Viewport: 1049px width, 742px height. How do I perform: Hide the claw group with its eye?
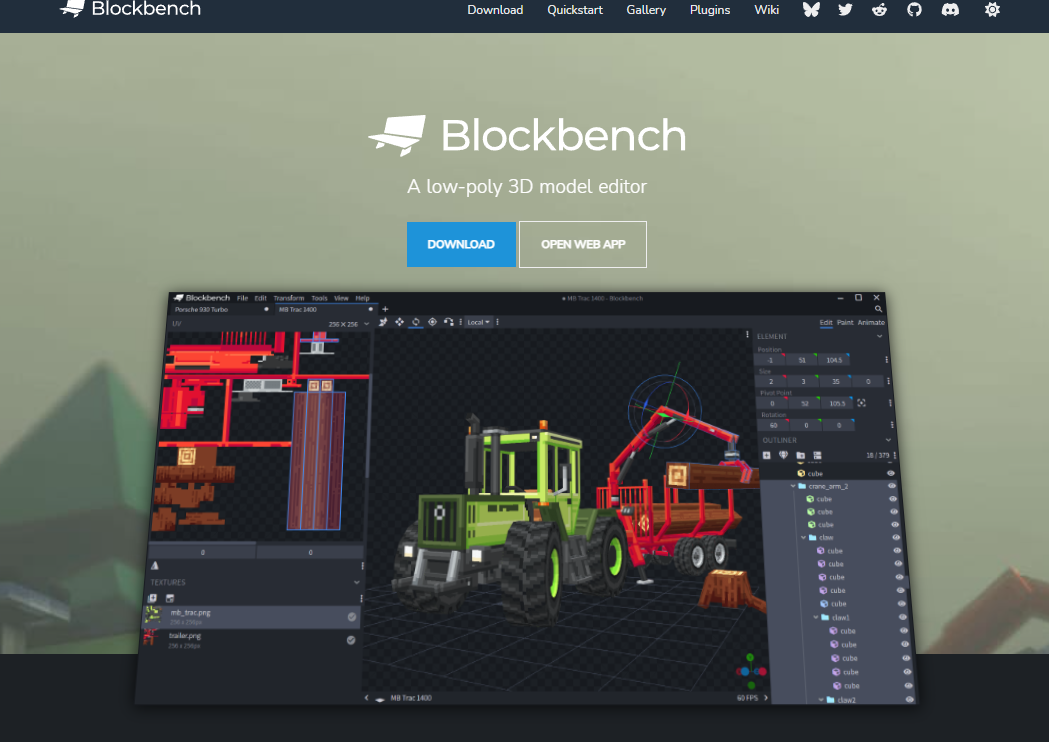(x=896, y=538)
